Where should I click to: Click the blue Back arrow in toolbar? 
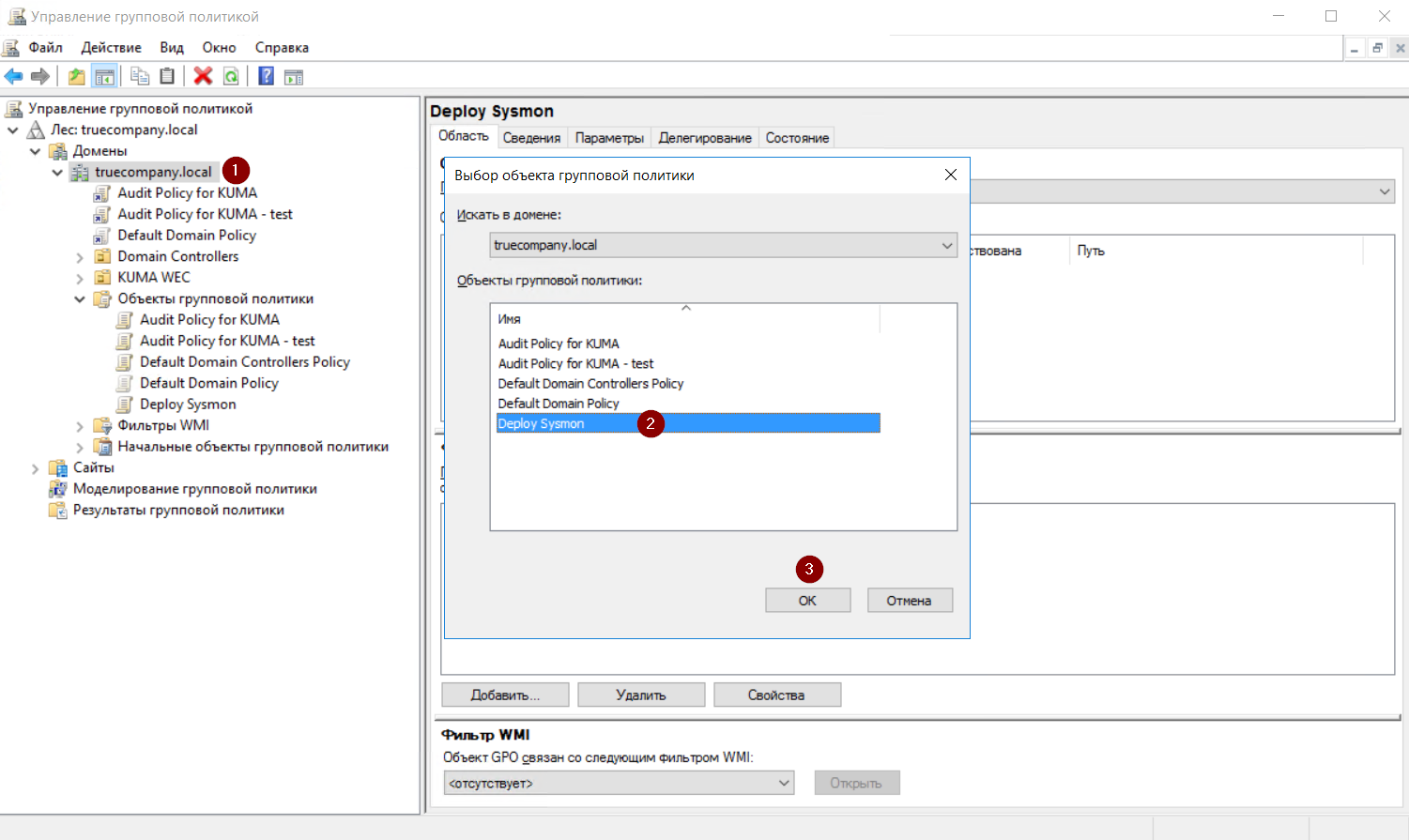[13, 77]
